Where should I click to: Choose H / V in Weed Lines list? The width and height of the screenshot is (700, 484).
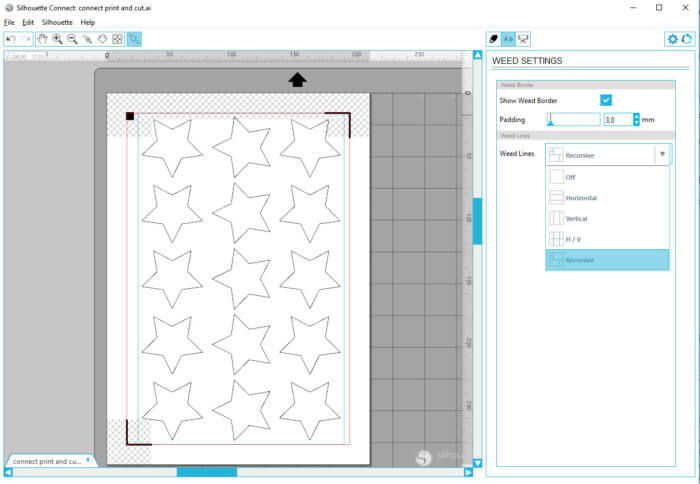pos(607,239)
